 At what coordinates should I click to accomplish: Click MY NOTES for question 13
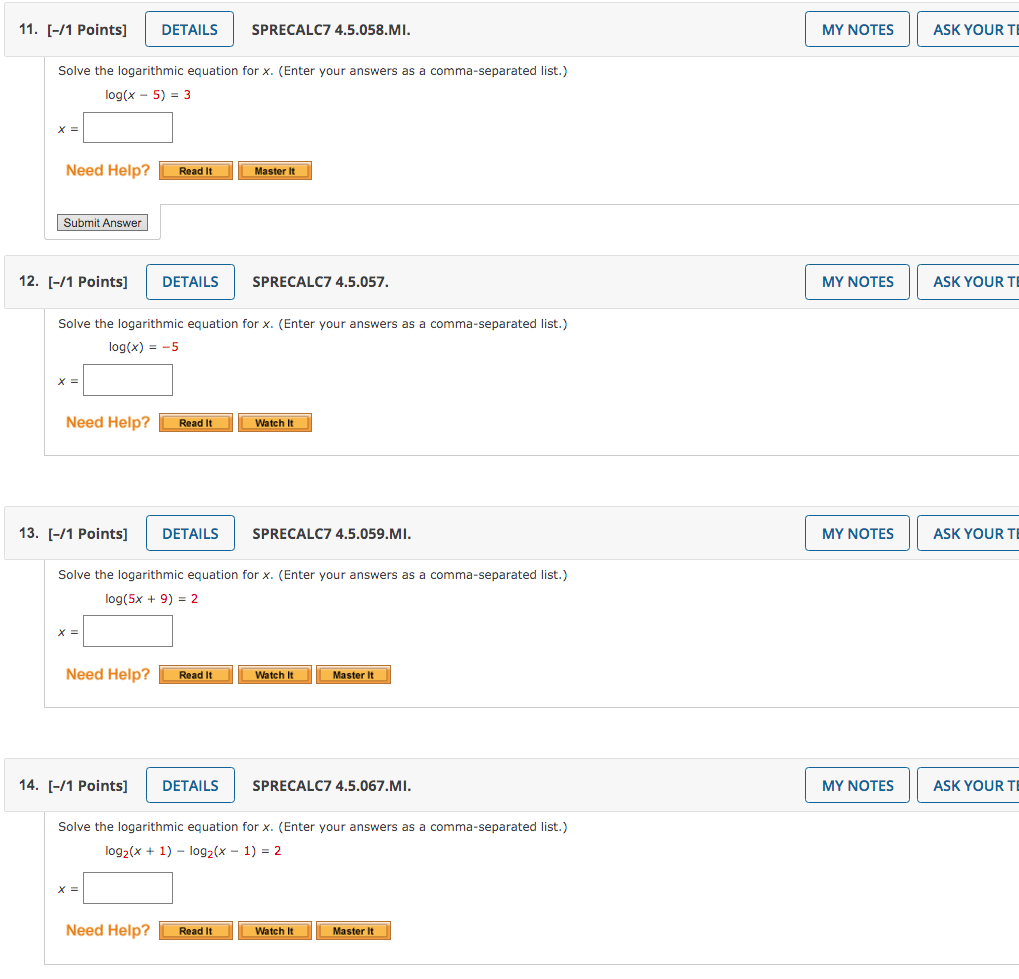tap(856, 533)
